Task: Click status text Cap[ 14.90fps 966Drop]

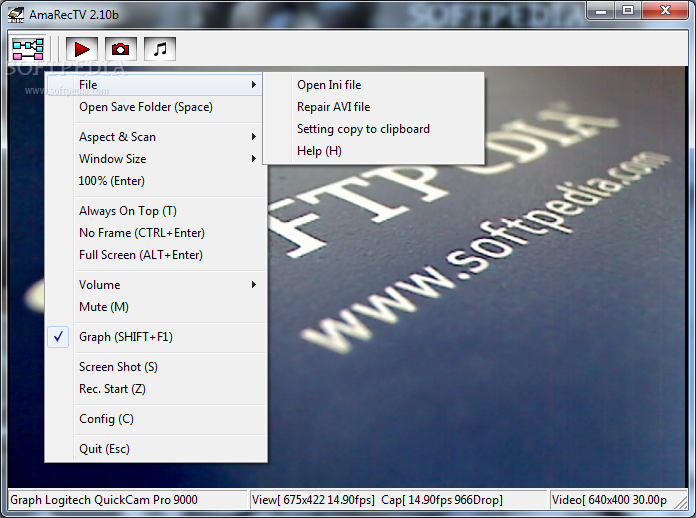Action: click(442, 500)
